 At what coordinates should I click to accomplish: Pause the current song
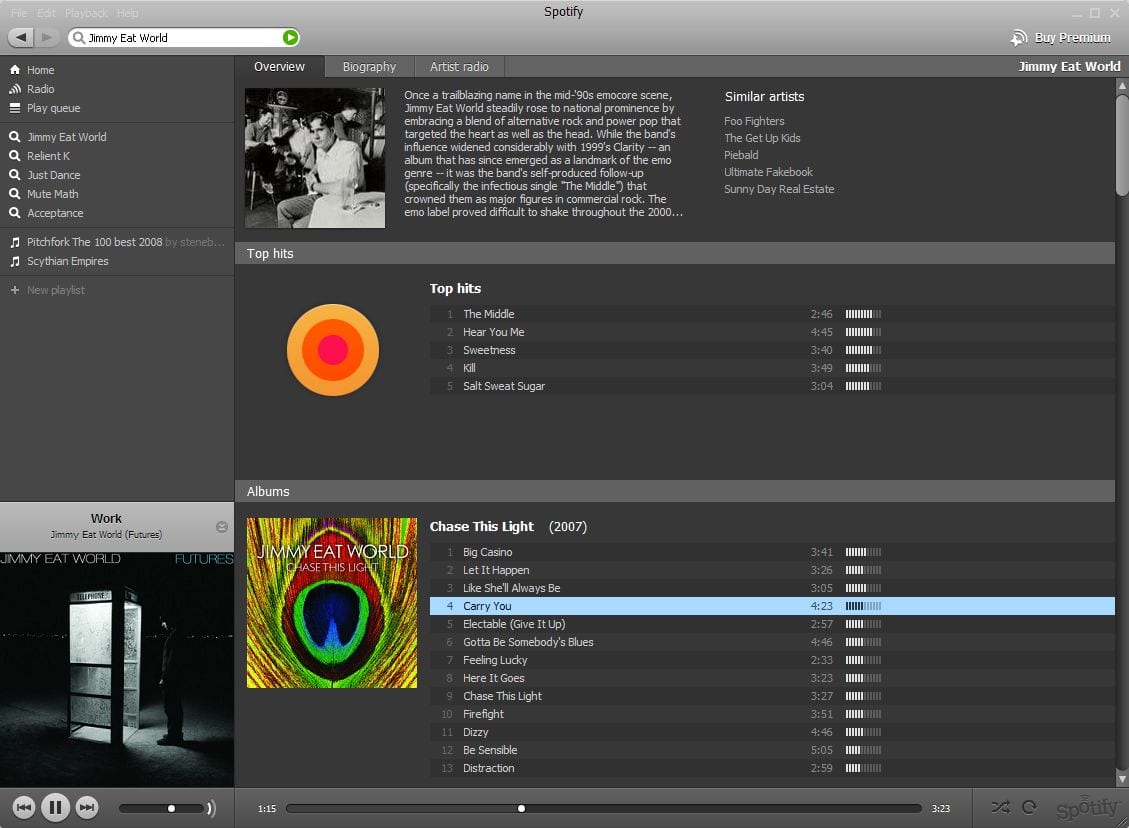pyautogui.click(x=55, y=807)
